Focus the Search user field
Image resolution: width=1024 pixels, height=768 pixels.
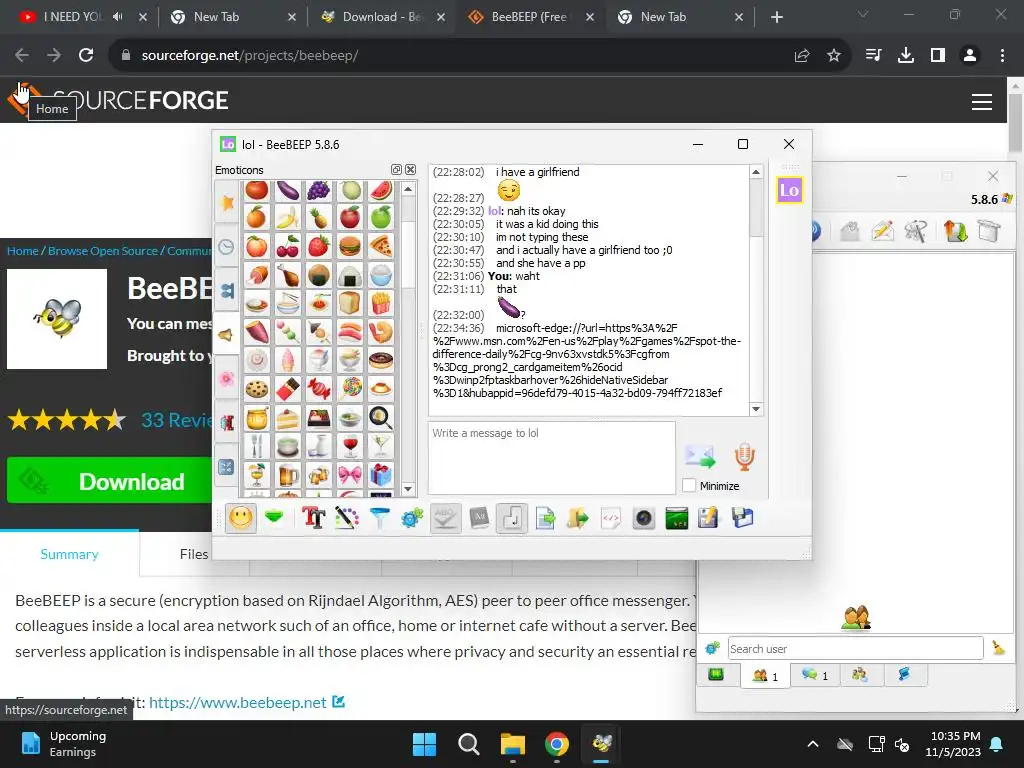point(855,648)
